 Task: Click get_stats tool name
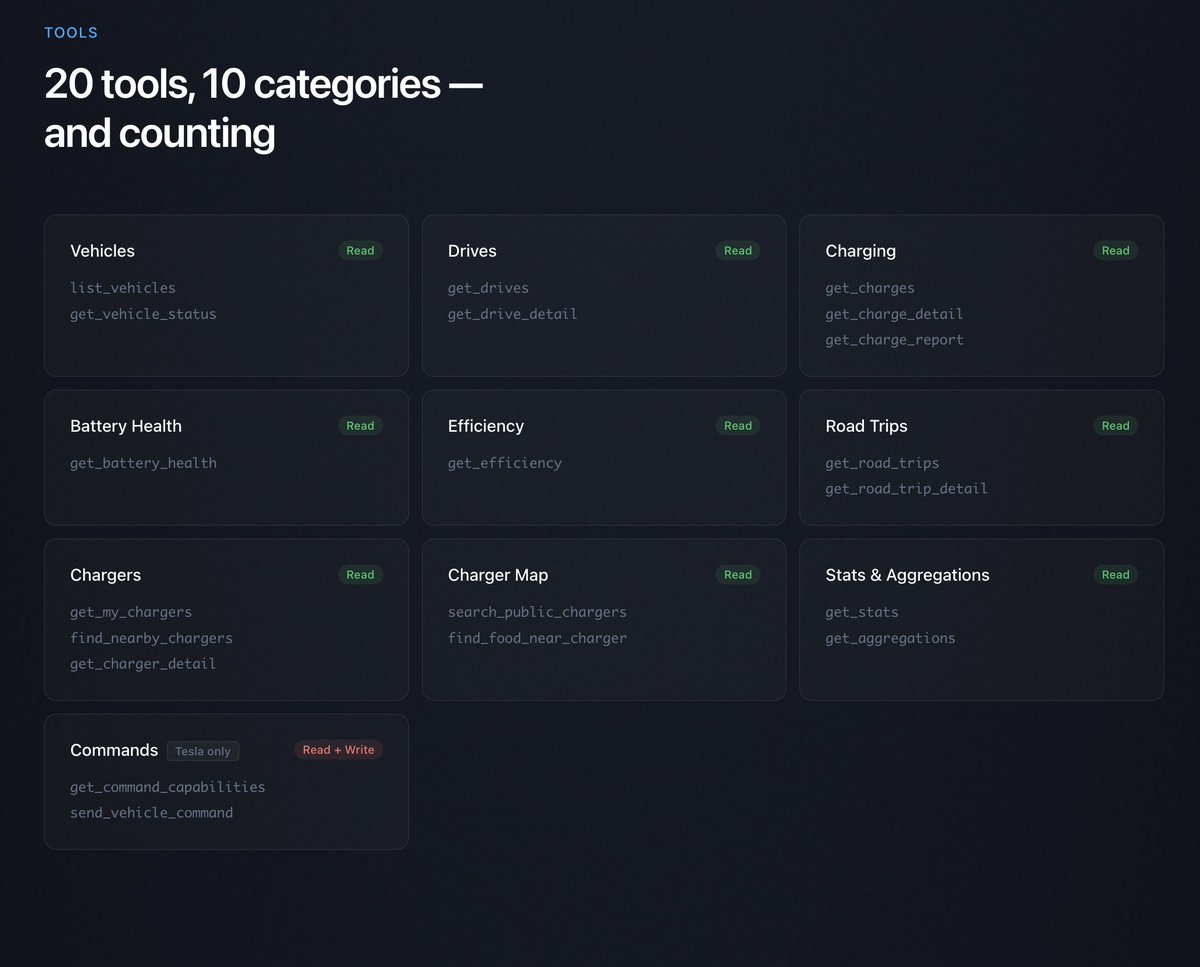click(x=862, y=612)
